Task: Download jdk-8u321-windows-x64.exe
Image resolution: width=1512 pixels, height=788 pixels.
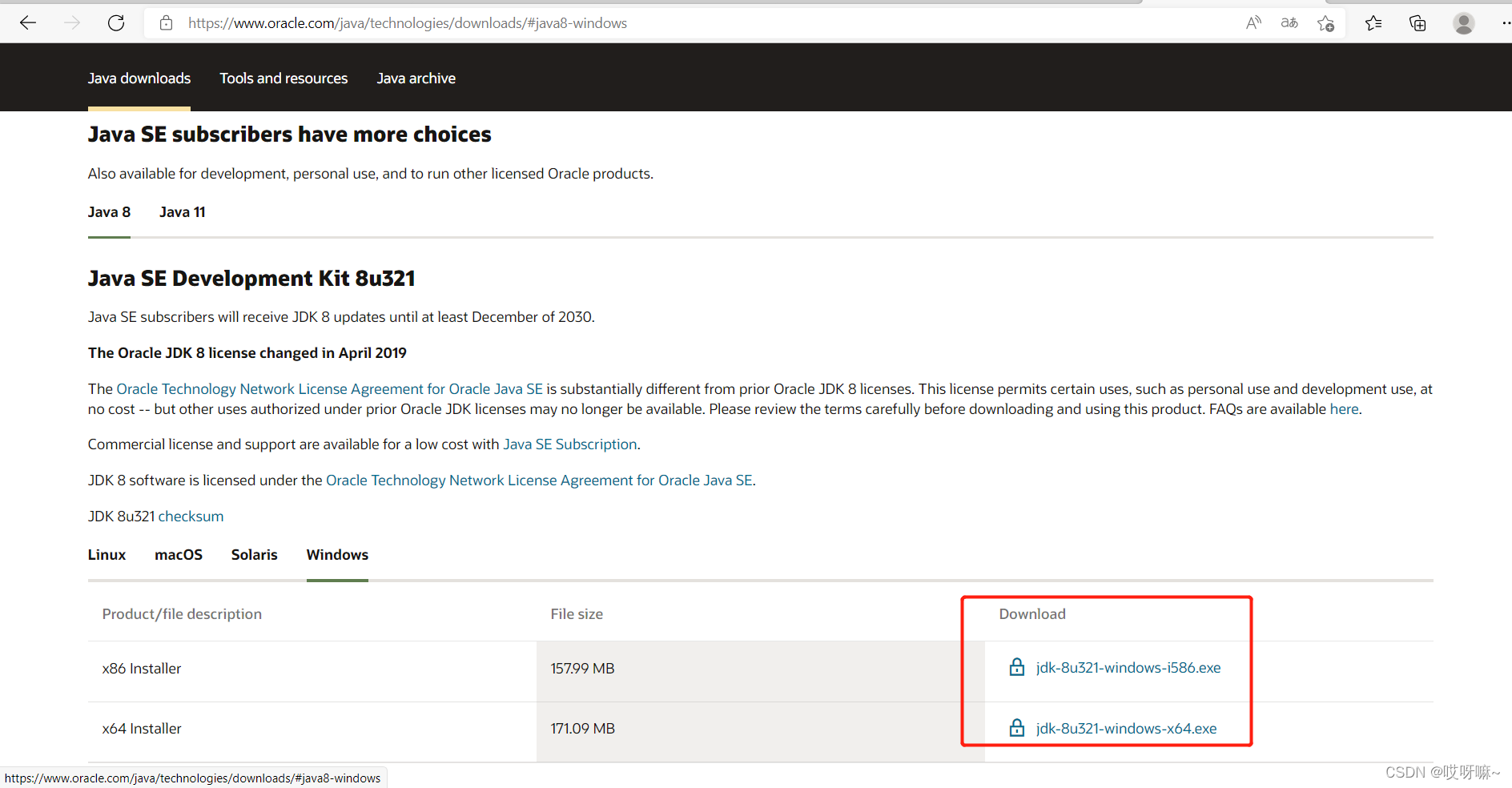Action: tap(1126, 729)
